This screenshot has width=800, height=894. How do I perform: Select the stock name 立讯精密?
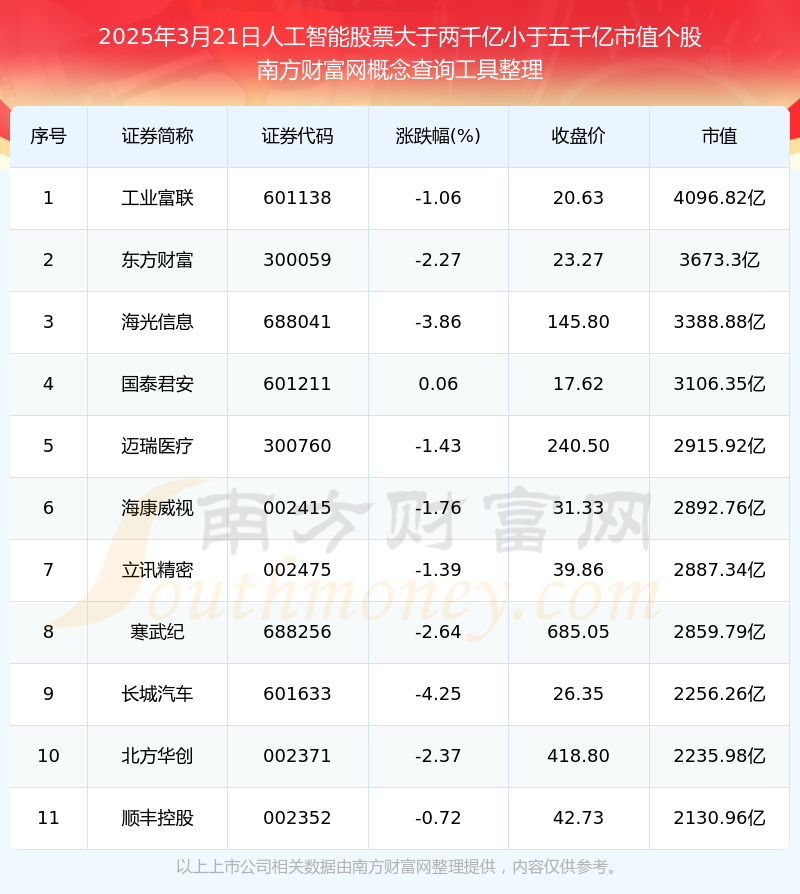pyautogui.click(x=157, y=570)
